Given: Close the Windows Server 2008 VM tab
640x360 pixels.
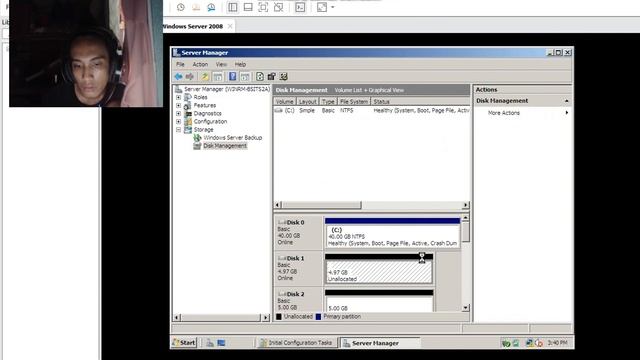Looking at the screenshot, I should tap(230, 26).
